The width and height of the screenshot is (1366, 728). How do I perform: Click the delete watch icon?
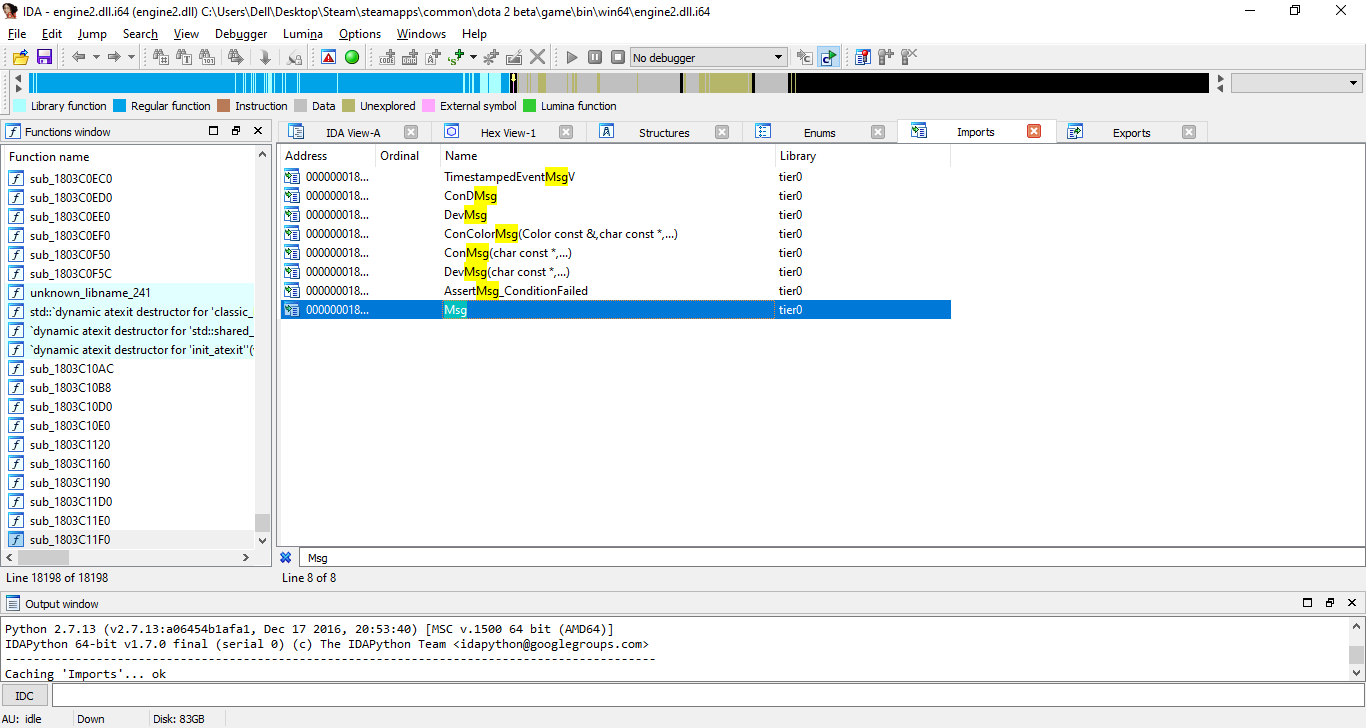pyautogui.click(x=909, y=57)
